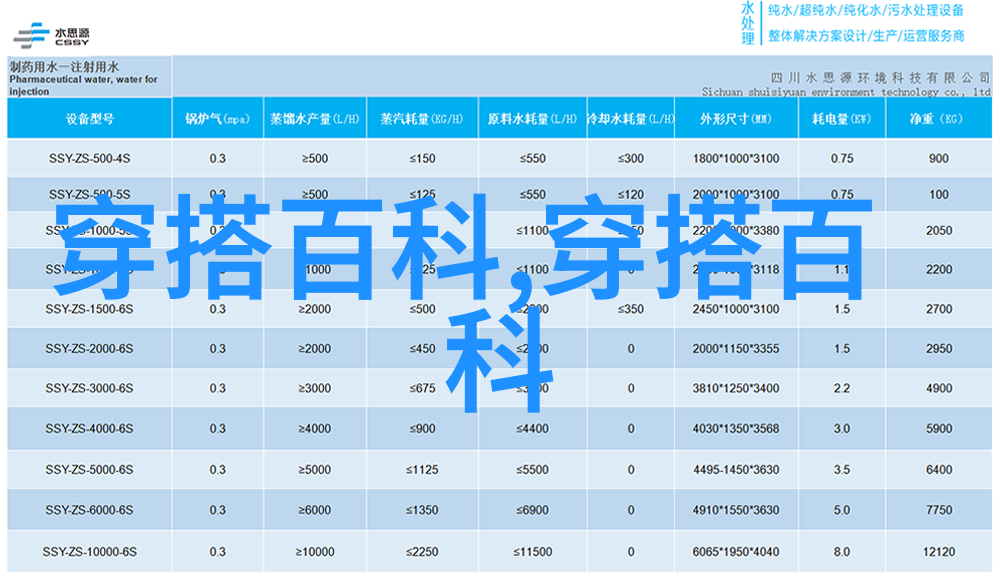
Task: Click the 纯水/超纯水/纯化水/污水处理设备 line
Action: [865, 10]
